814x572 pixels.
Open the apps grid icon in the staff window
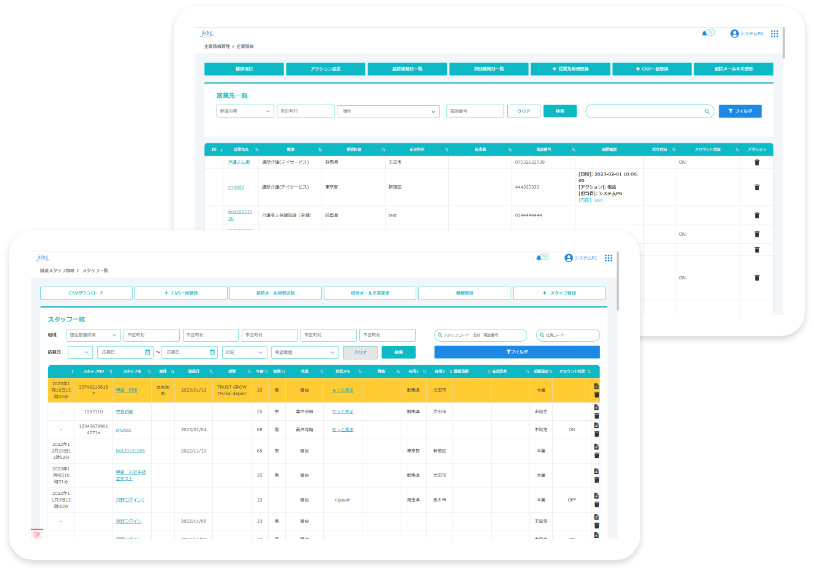pyautogui.click(x=606, y=257)
